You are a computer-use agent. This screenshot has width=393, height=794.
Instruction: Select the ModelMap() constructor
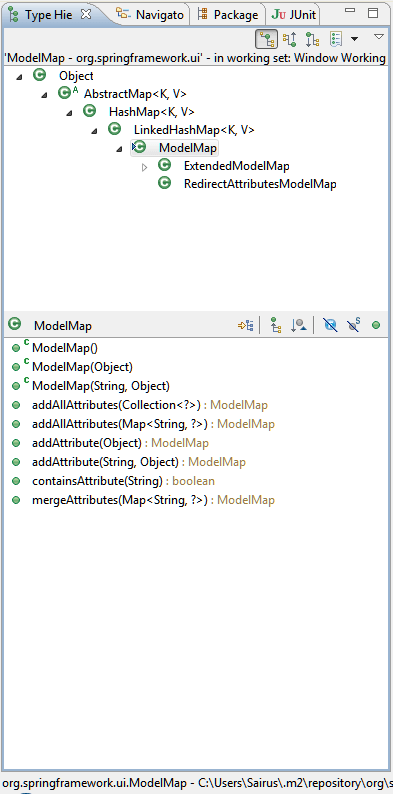(x=65, y=348)
